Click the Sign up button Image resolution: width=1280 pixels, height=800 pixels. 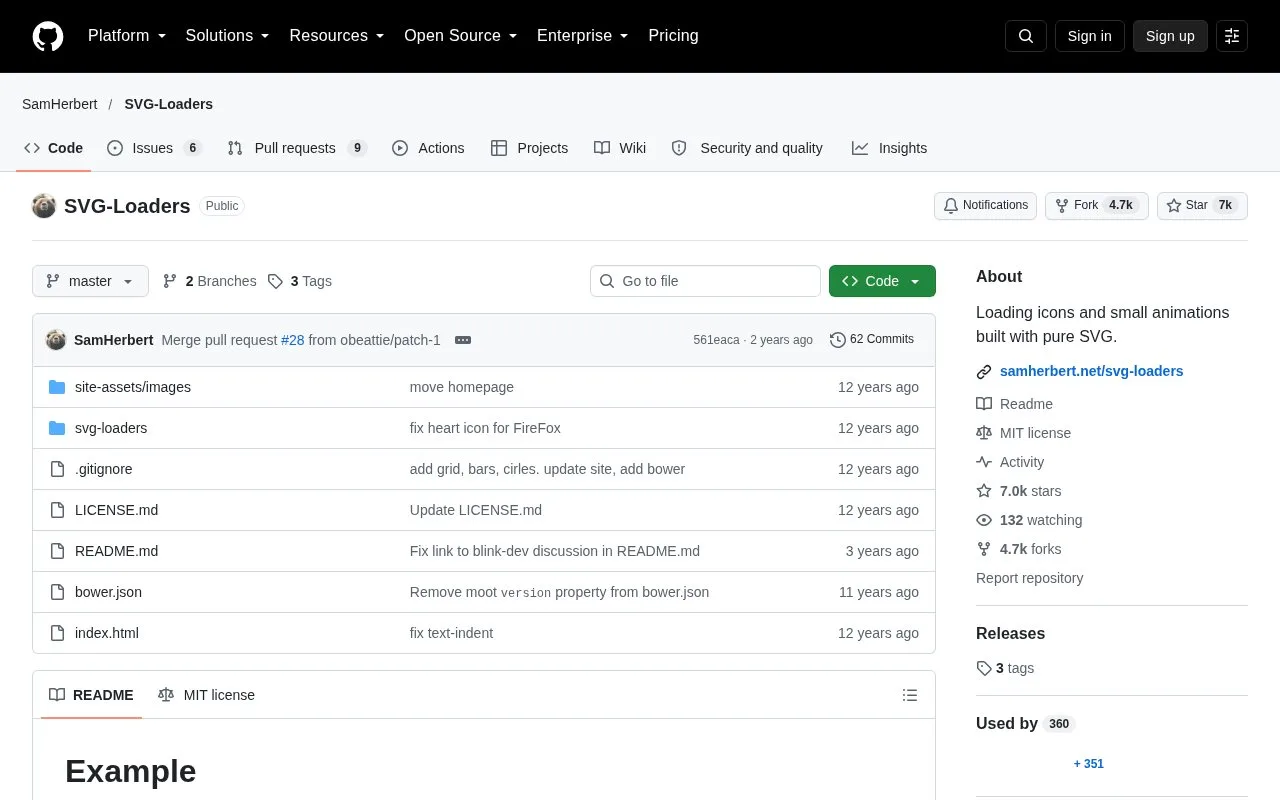[1170, 36]
